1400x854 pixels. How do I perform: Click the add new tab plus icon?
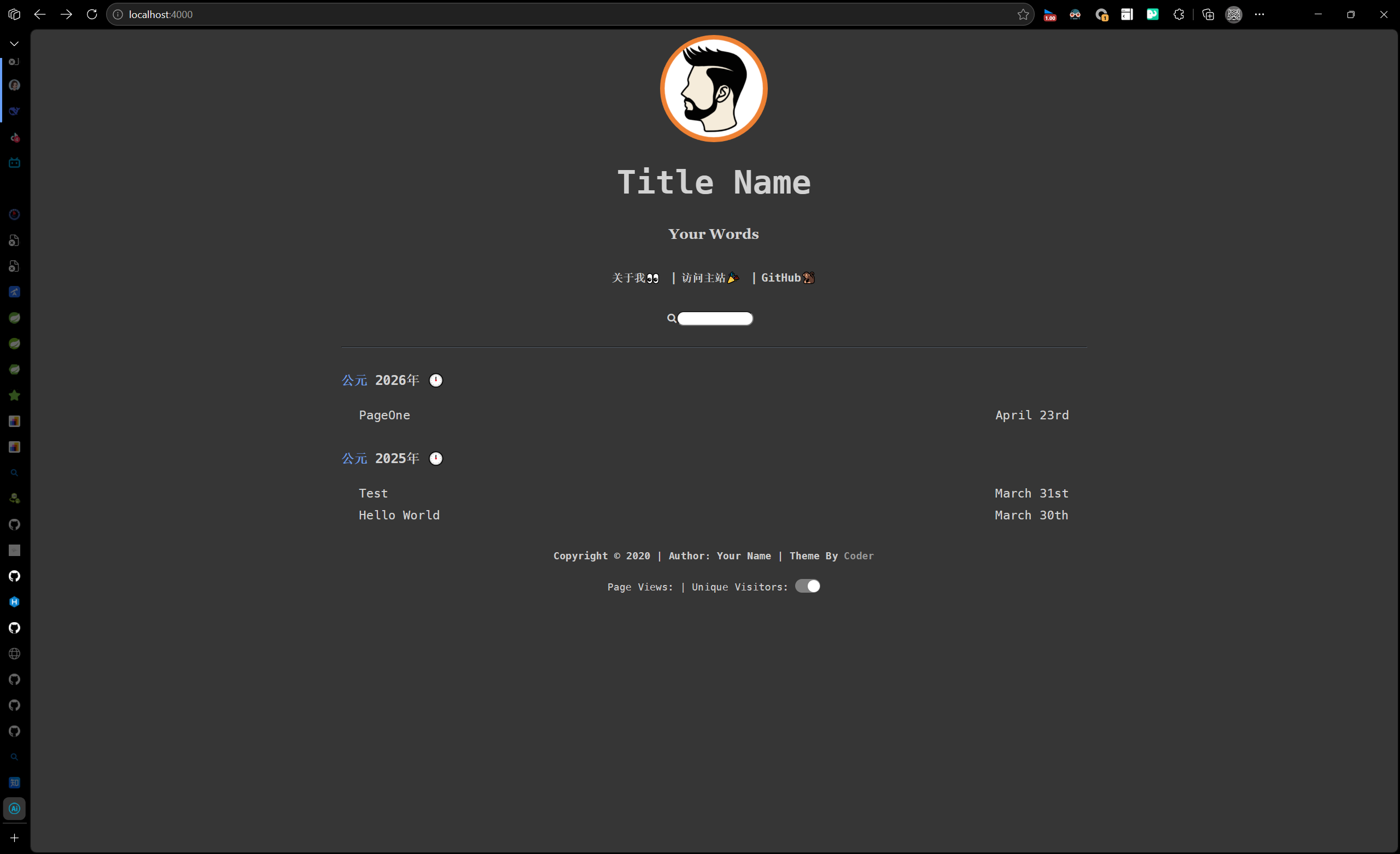[14, 838]
